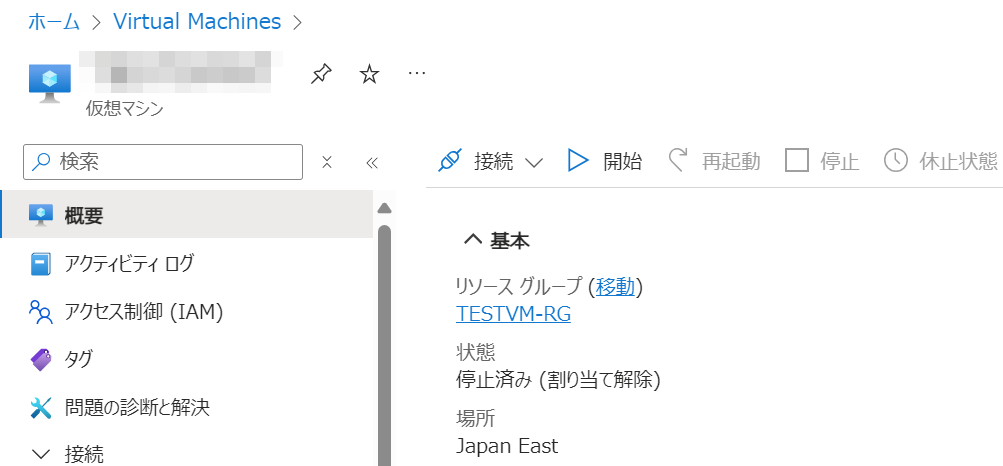Click the 再起動 (Restart) icon
Image resolution: width=1003 pixels, height=466 pixels.
click(679, 161)
